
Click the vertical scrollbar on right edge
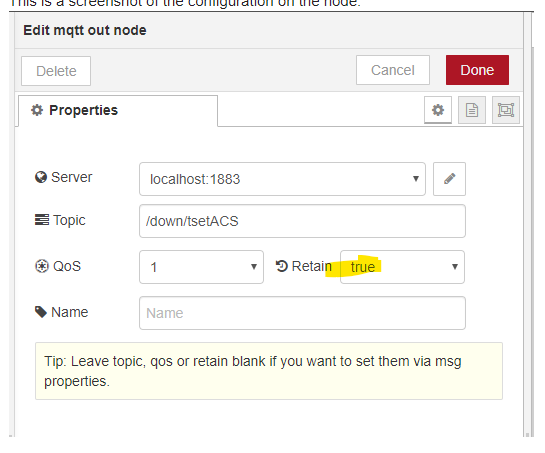click(x=532, y=240)
